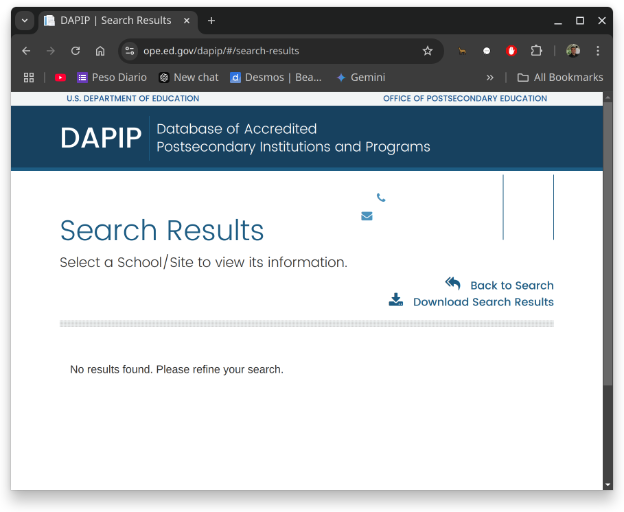Go back using browser back arrow
Viewport: 624px width, 512px height.
pos(26,51)
